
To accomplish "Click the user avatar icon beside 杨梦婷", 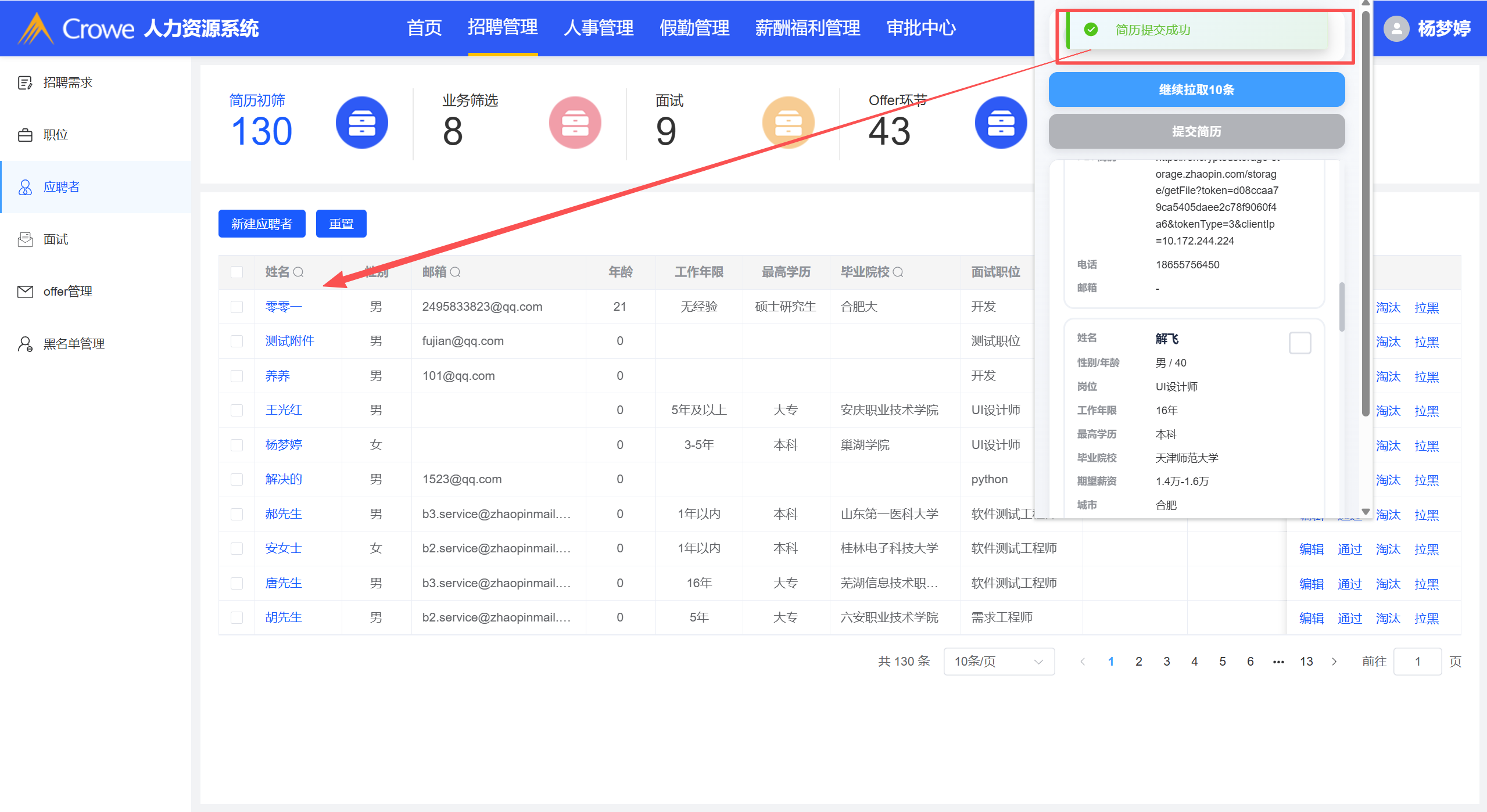I will pyautogui.click(x=1396, y=28).
